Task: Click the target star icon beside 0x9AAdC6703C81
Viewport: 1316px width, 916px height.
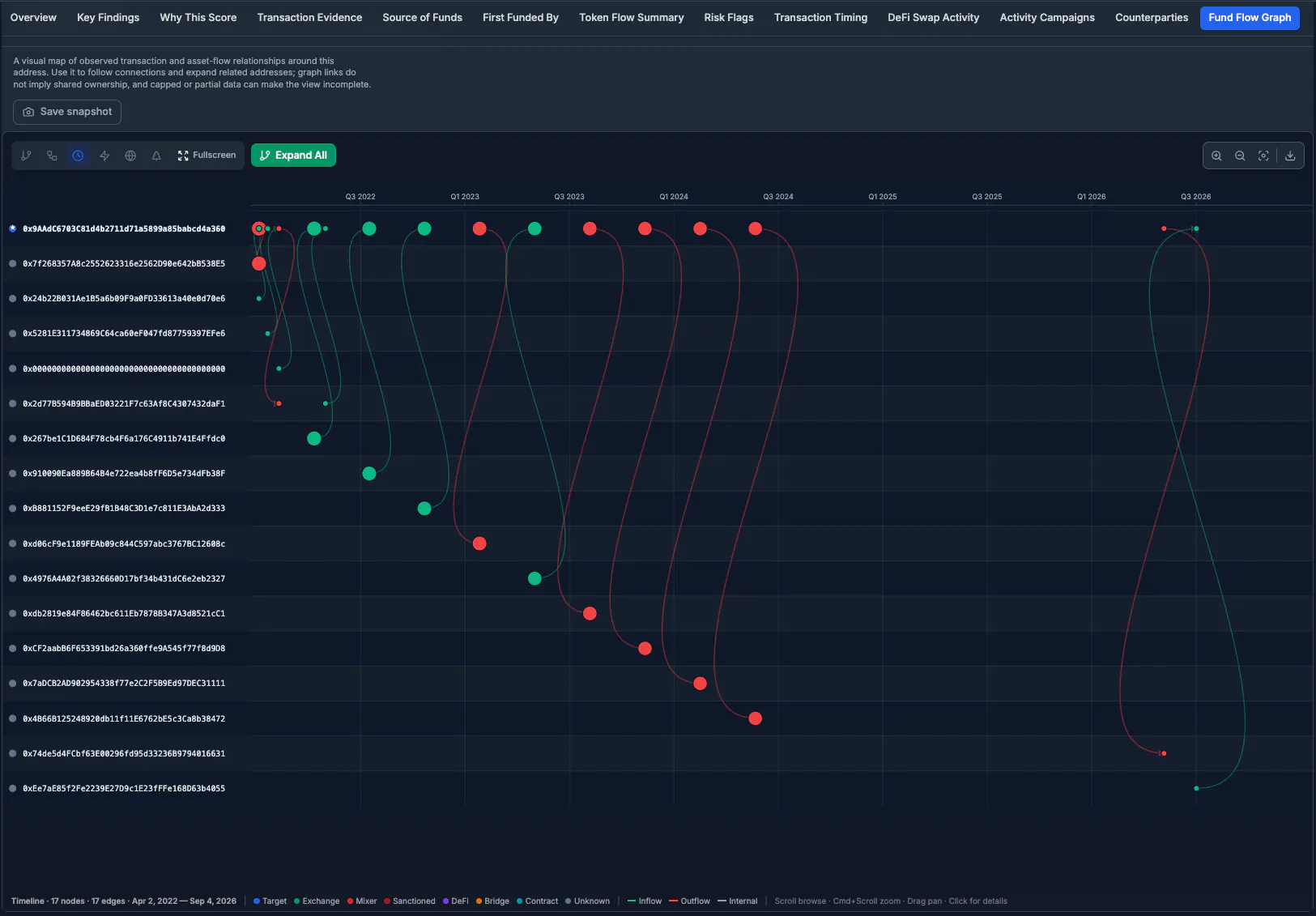Action: [13, 229]
